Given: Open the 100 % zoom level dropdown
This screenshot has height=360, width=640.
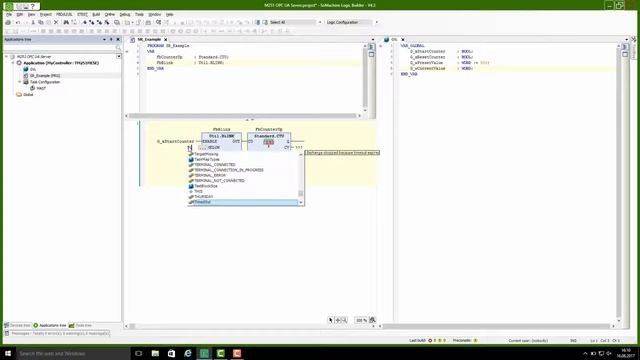Looking at the screenshot, I should [361, 320].
